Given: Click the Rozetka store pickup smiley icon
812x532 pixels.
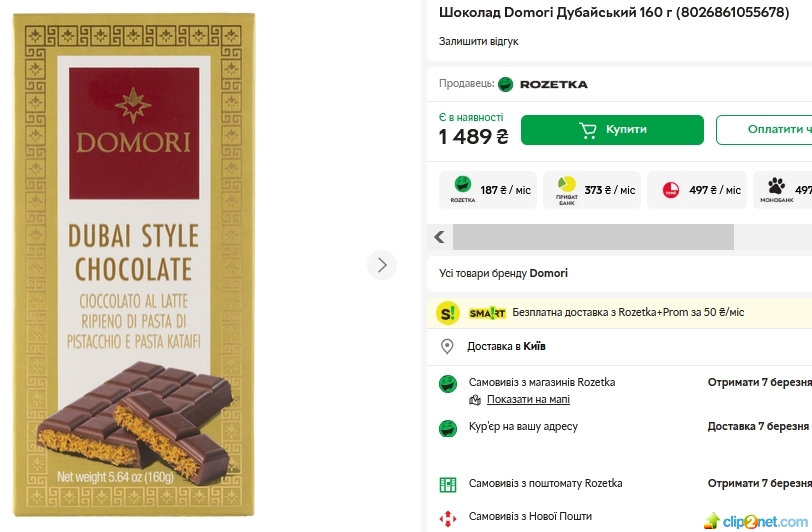Looking at the screenshot, I should click(448, 383).
